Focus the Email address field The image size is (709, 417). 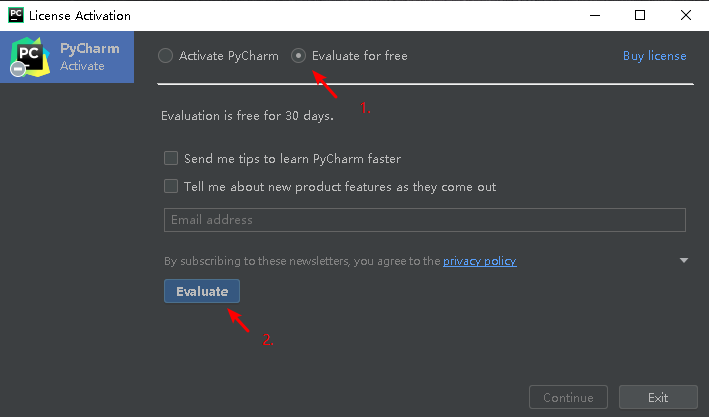tap(424, 220)
